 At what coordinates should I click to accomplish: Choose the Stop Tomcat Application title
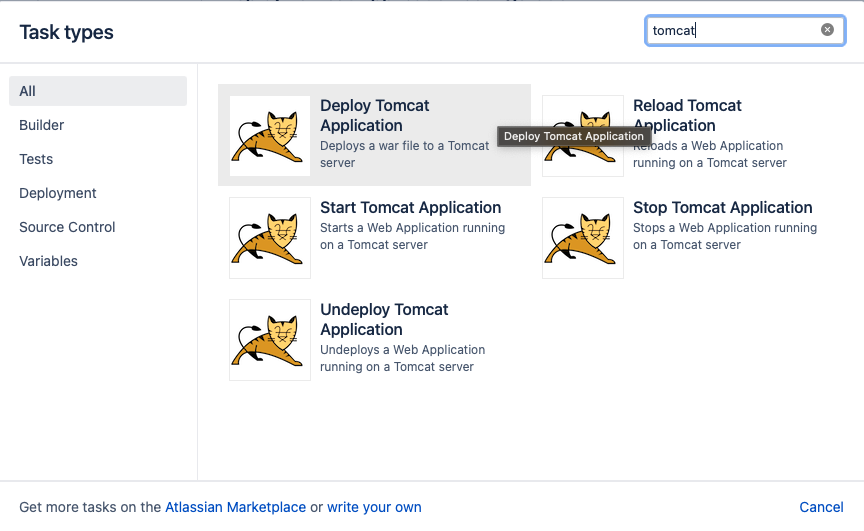tap(722, 208)
